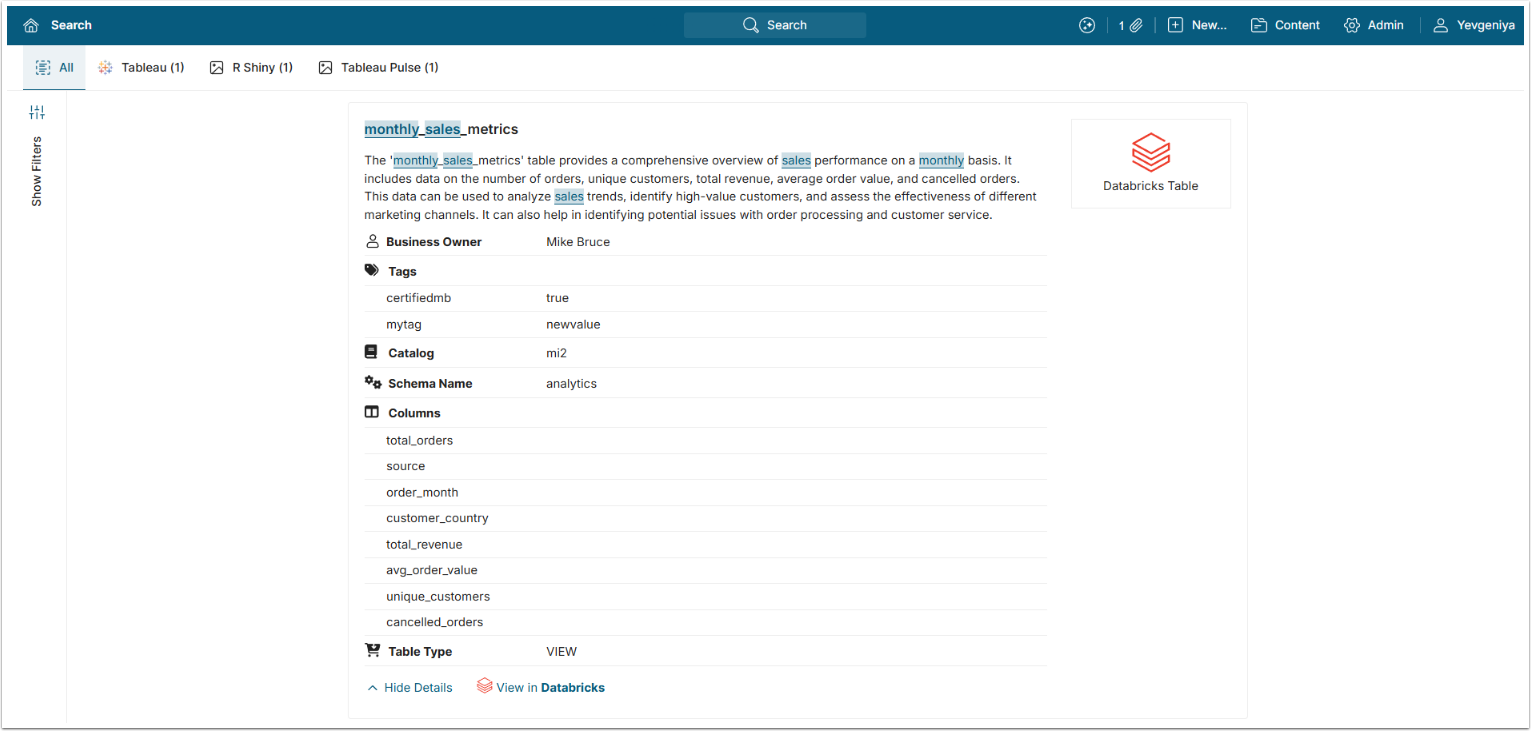Click the home icon in the top bar

point(31,25)
